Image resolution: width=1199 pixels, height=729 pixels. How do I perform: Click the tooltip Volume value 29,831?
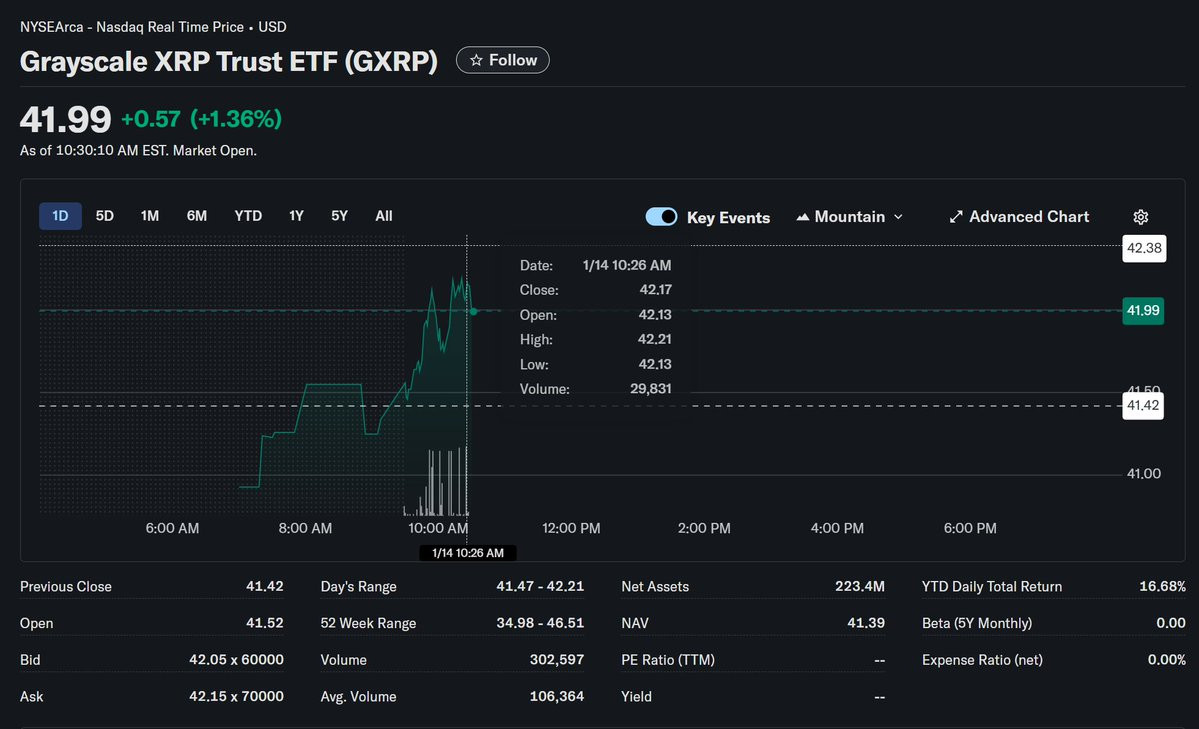[651, 389]
